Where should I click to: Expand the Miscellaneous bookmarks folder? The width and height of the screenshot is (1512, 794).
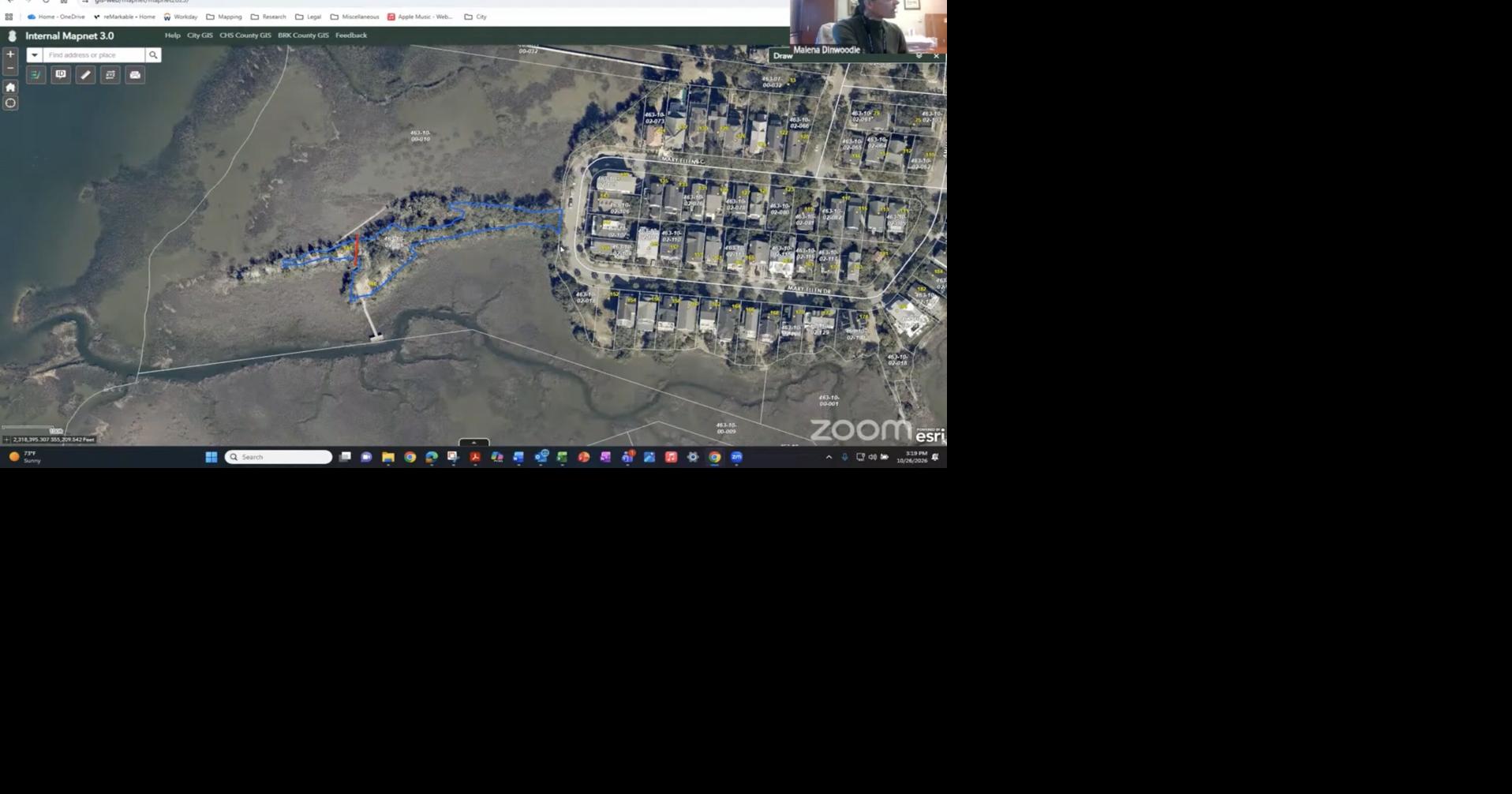(x=354, y=17)
